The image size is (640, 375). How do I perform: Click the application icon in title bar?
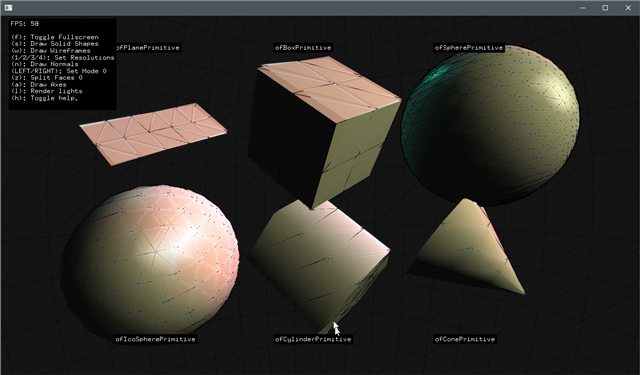pos(8,8)
